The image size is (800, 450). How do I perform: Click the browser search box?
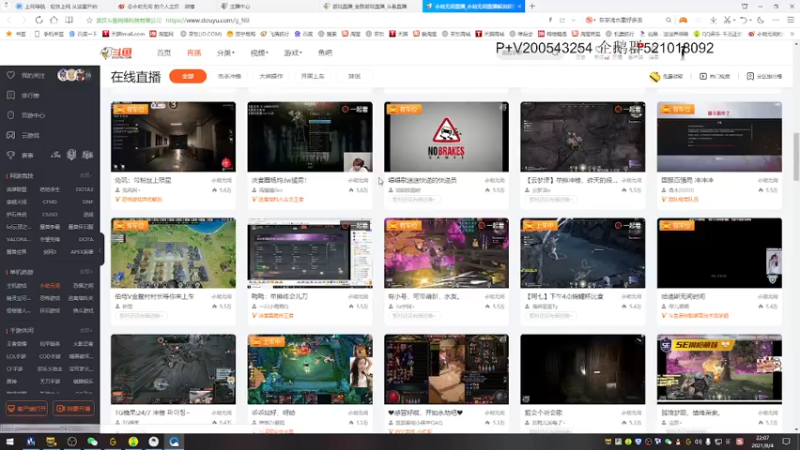point(628,20)
